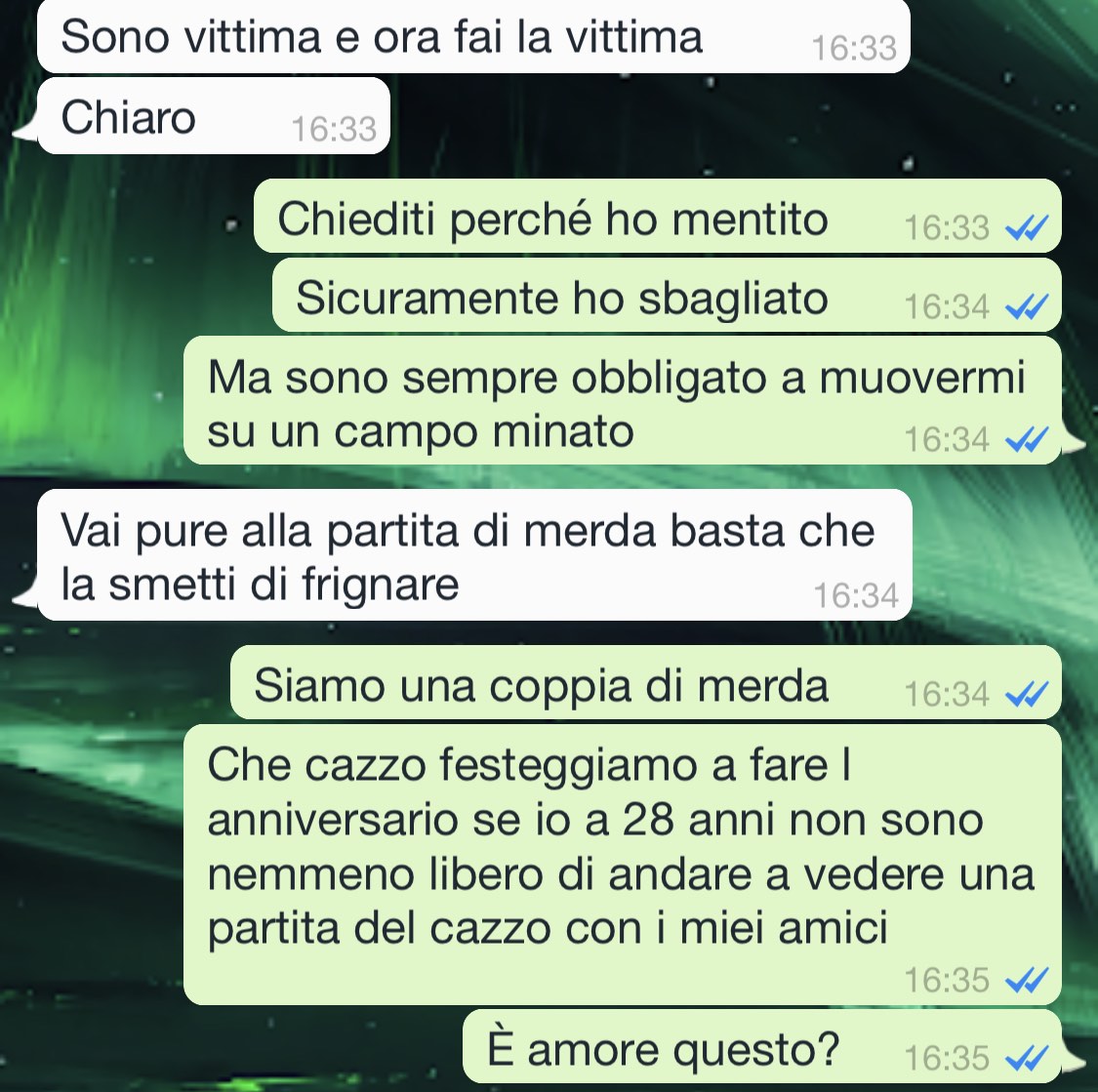This screenshot has width=1098, height=1092.
Task: Click the blue ticks on the anniversario message
Action: [1027, 980]
